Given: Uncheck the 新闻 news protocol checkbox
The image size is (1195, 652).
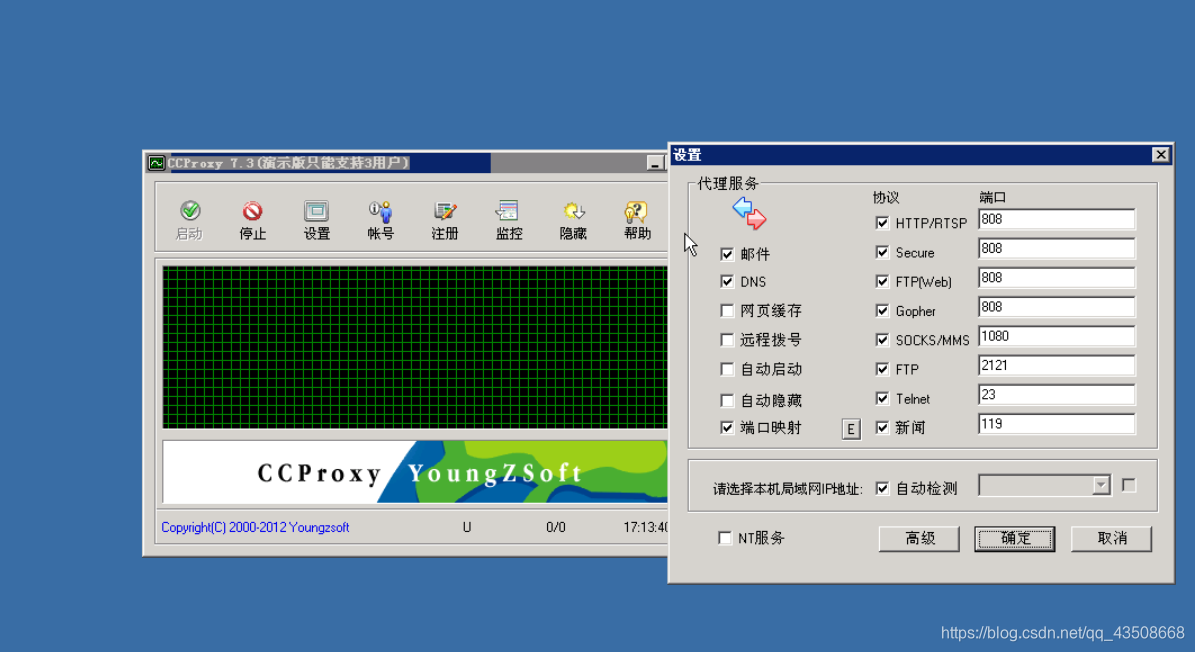Looking at the screenshot, I should (x=882, y=428).
